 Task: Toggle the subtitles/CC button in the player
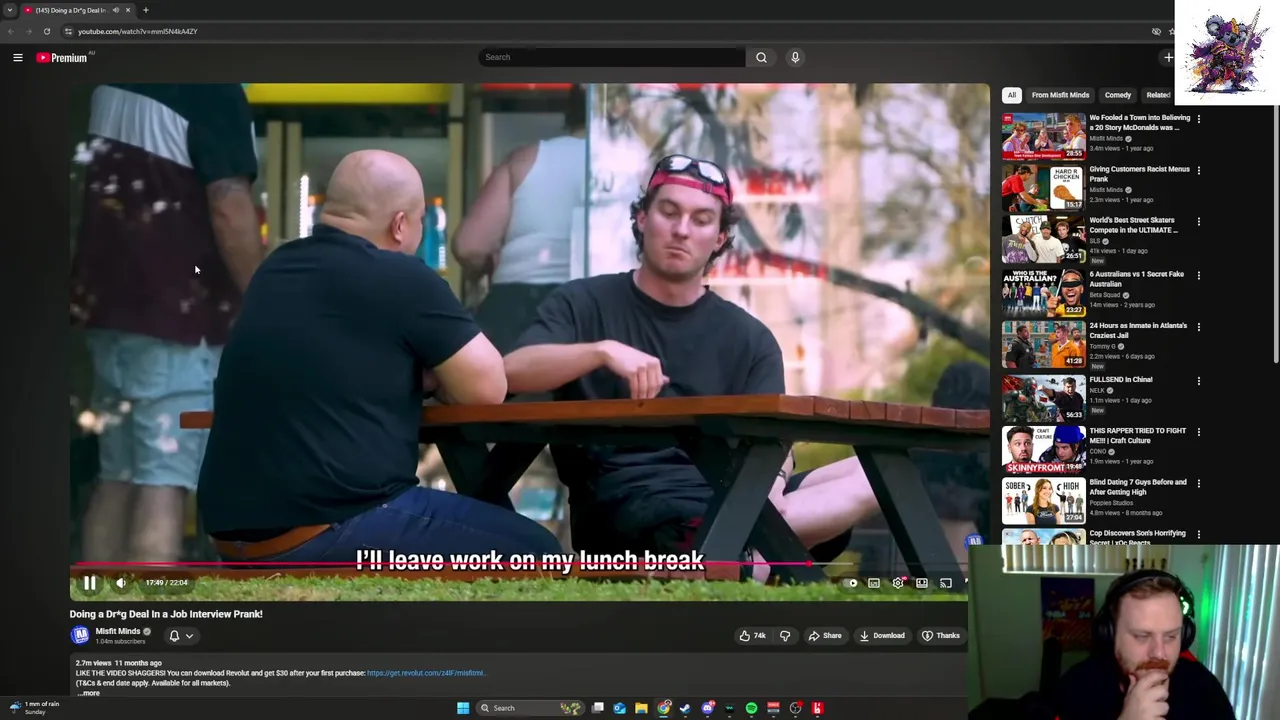tap(874, 583)
